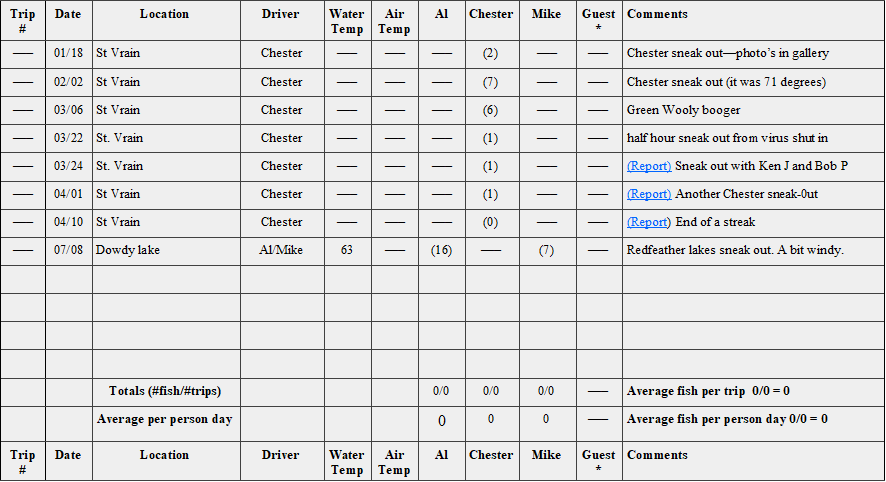This screenshot has width=886, height=482.
Task: Select the 01/18 date cell
Action: 68,54
